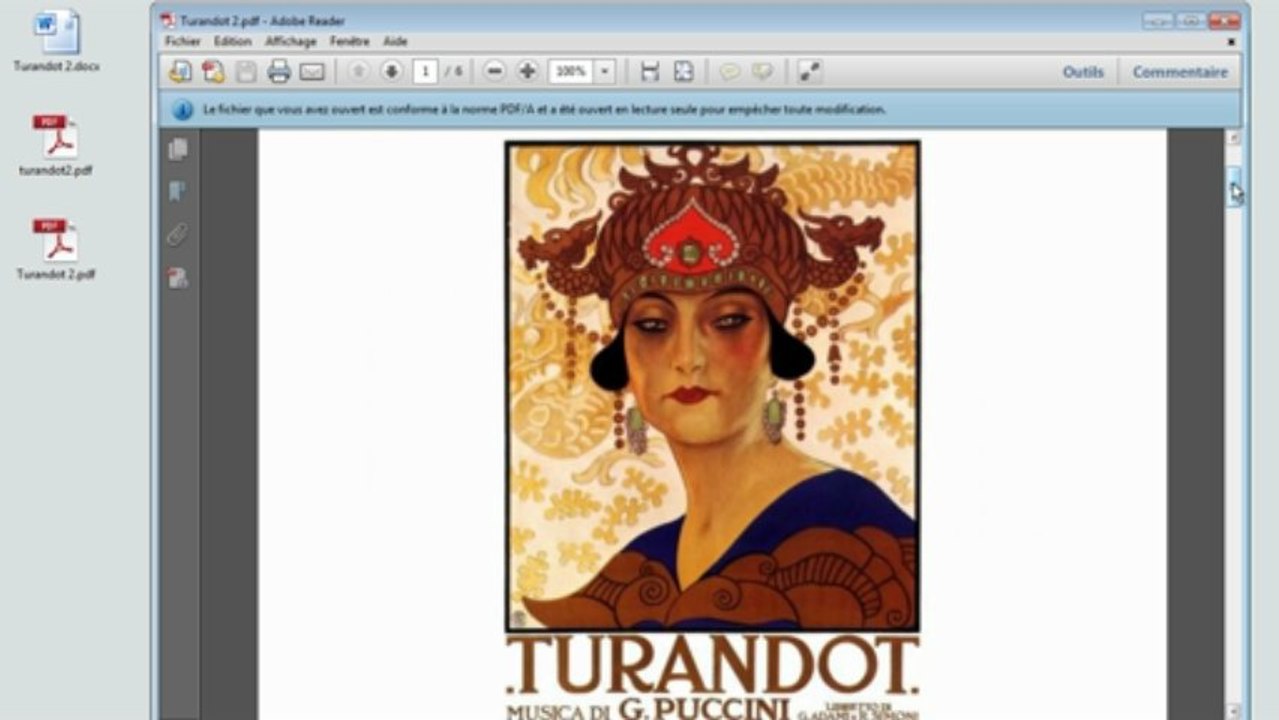Go to previous page arrow

[x=359, y=71]
